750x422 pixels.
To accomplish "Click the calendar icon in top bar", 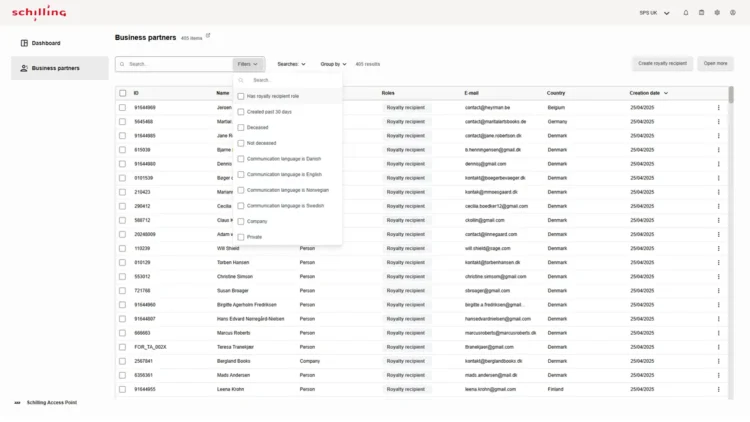I will [x=701, y=13].
